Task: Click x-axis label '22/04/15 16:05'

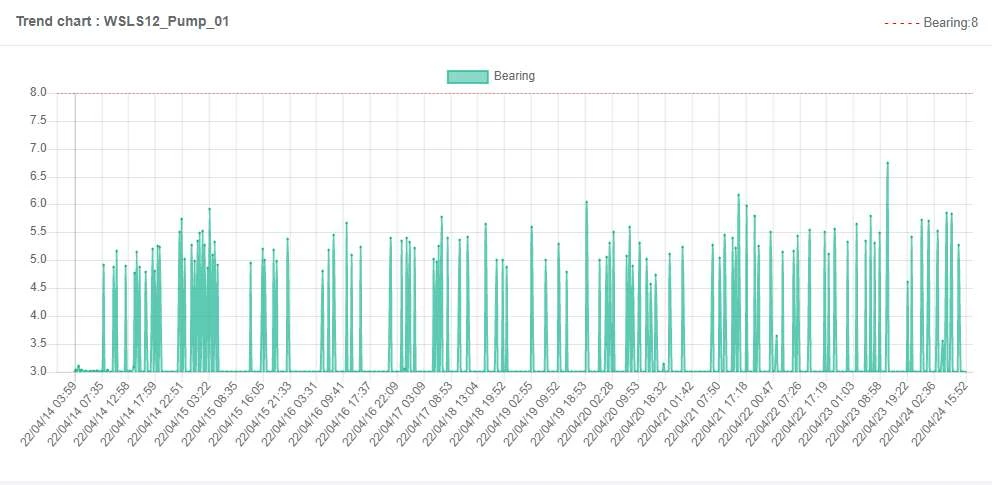Action: [236, 414]
